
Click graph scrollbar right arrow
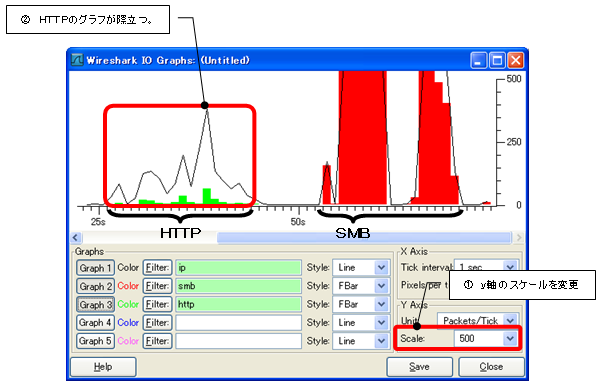(518, 238)
